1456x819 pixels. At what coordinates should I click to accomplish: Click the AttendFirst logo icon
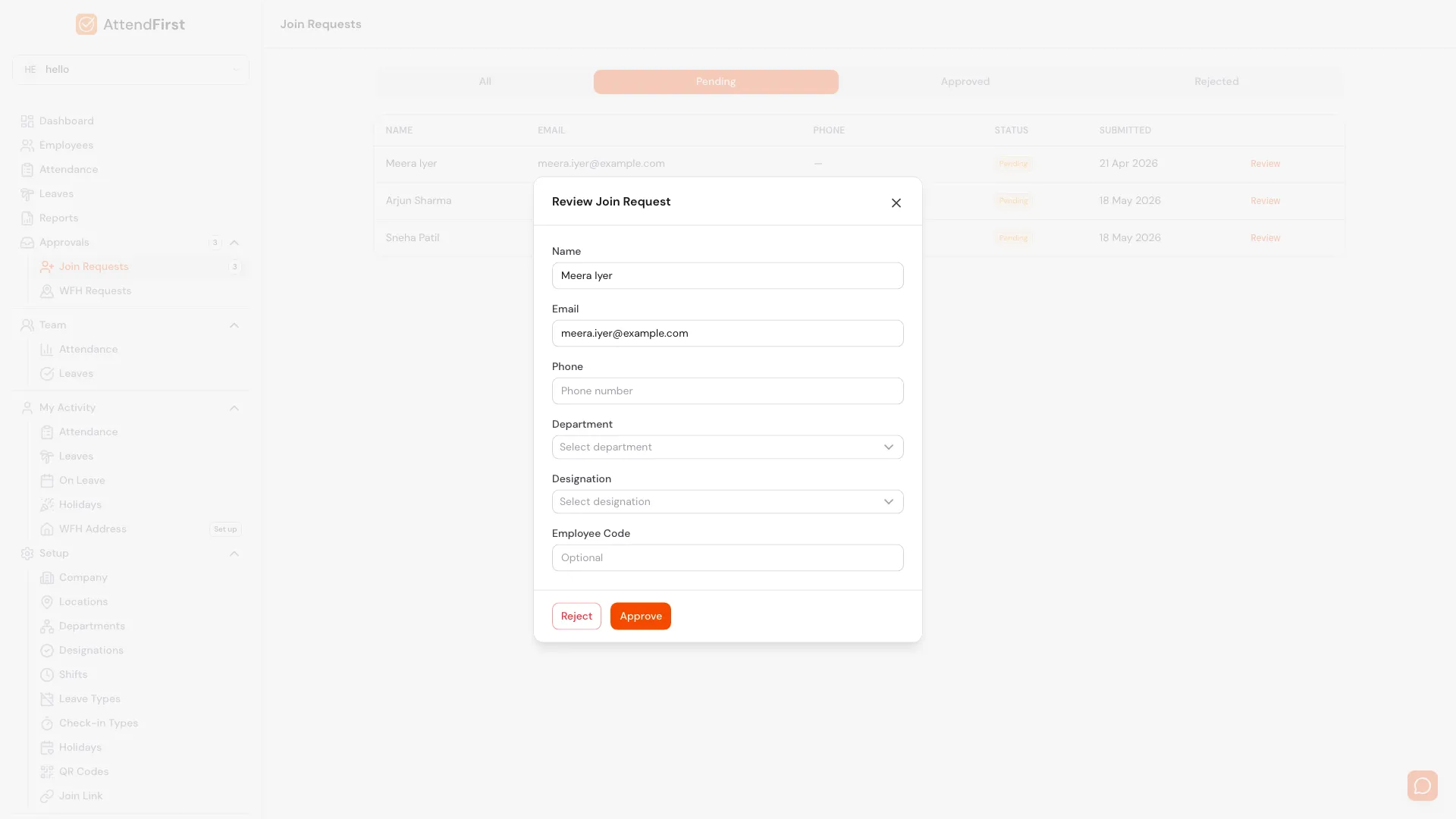[86, 24]
